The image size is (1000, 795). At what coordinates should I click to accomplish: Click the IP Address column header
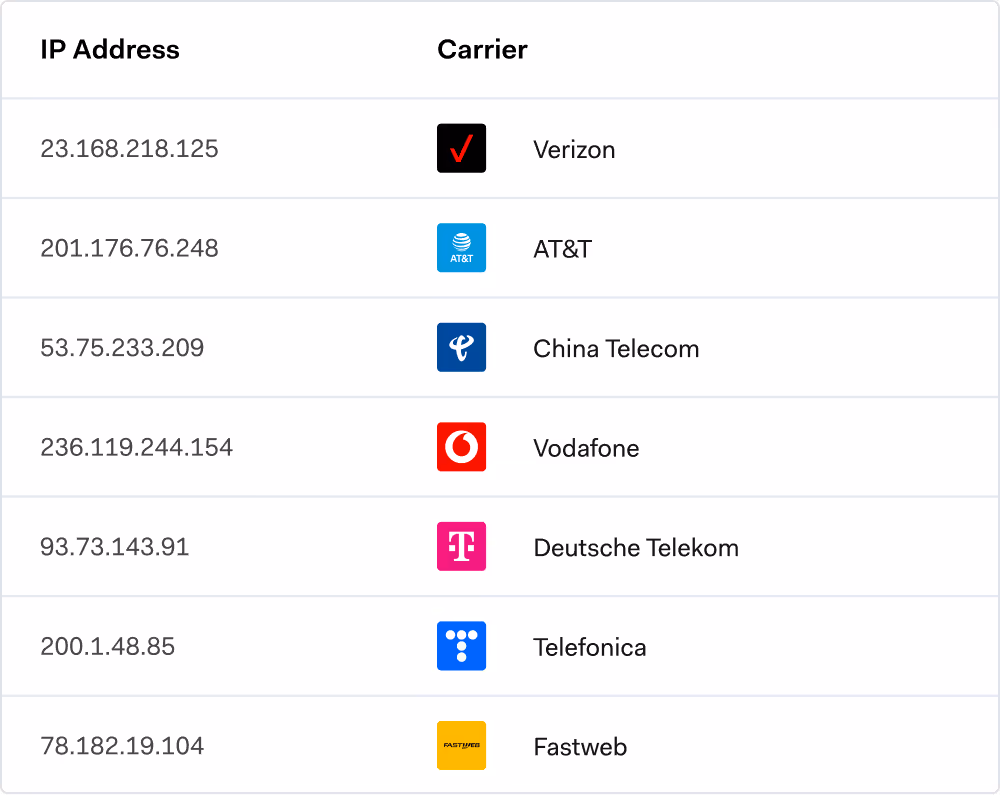coord(111,49)
